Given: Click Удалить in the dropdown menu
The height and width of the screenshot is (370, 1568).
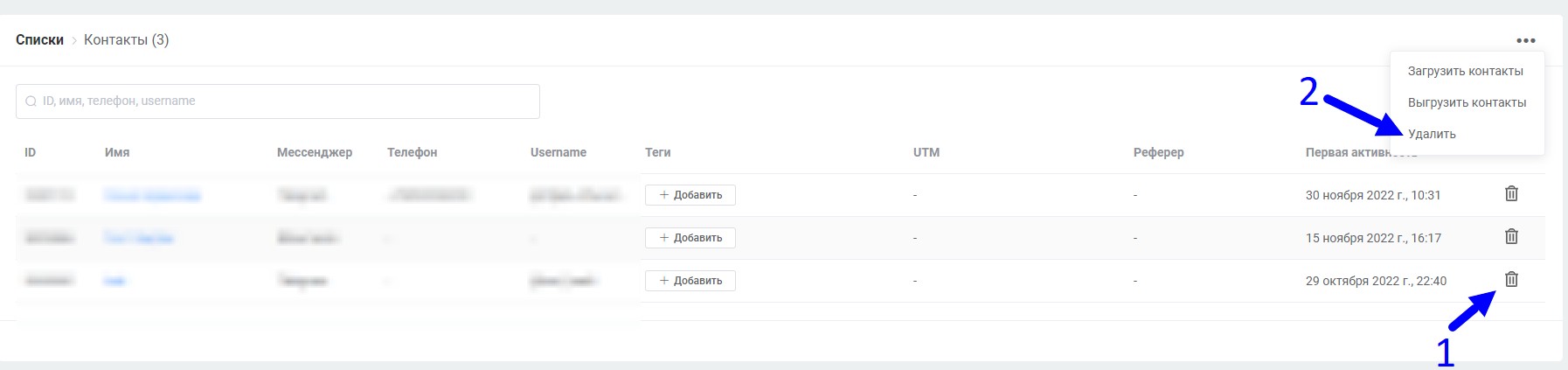Looking at the screenshot, I should tap(1432, 134).
